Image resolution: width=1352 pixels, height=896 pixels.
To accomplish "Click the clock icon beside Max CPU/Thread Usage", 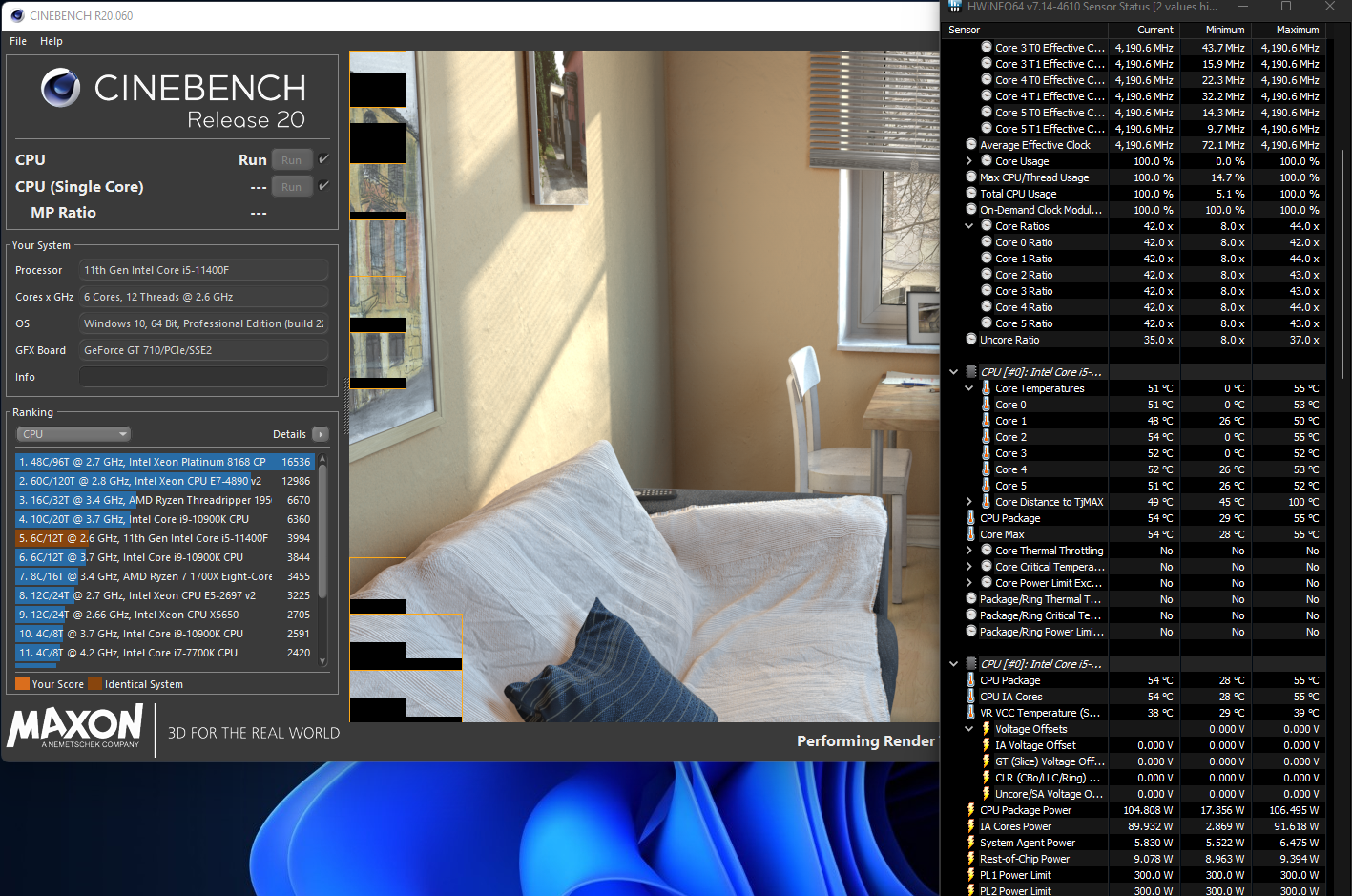I will click(x=971, y=177).
